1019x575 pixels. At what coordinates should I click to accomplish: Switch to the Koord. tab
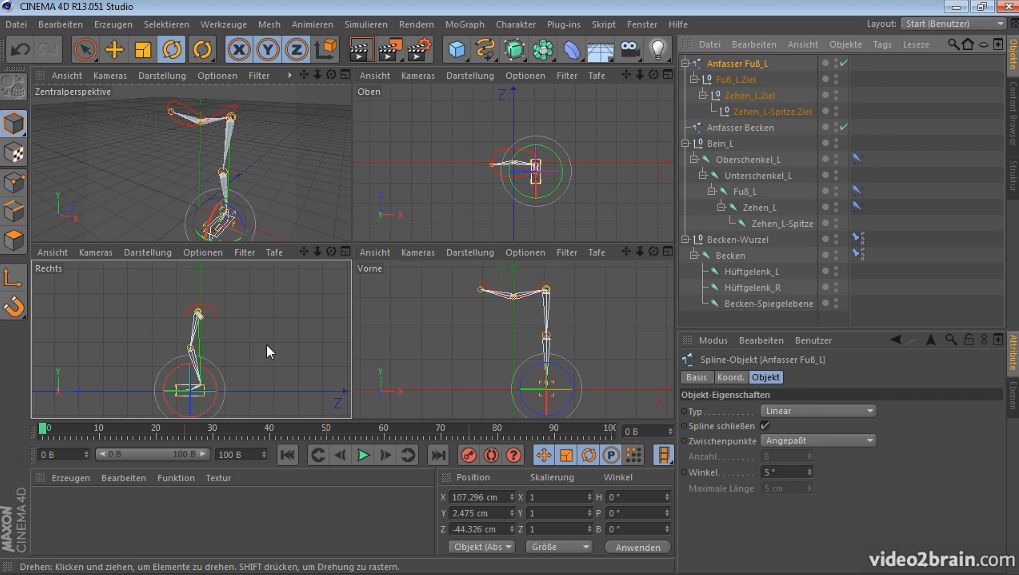pos(730,377)
